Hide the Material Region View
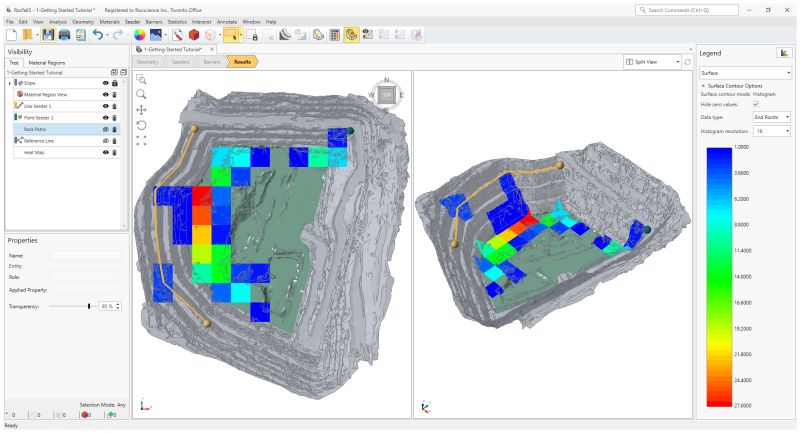 pyautogui.click(x=106, y=94)
